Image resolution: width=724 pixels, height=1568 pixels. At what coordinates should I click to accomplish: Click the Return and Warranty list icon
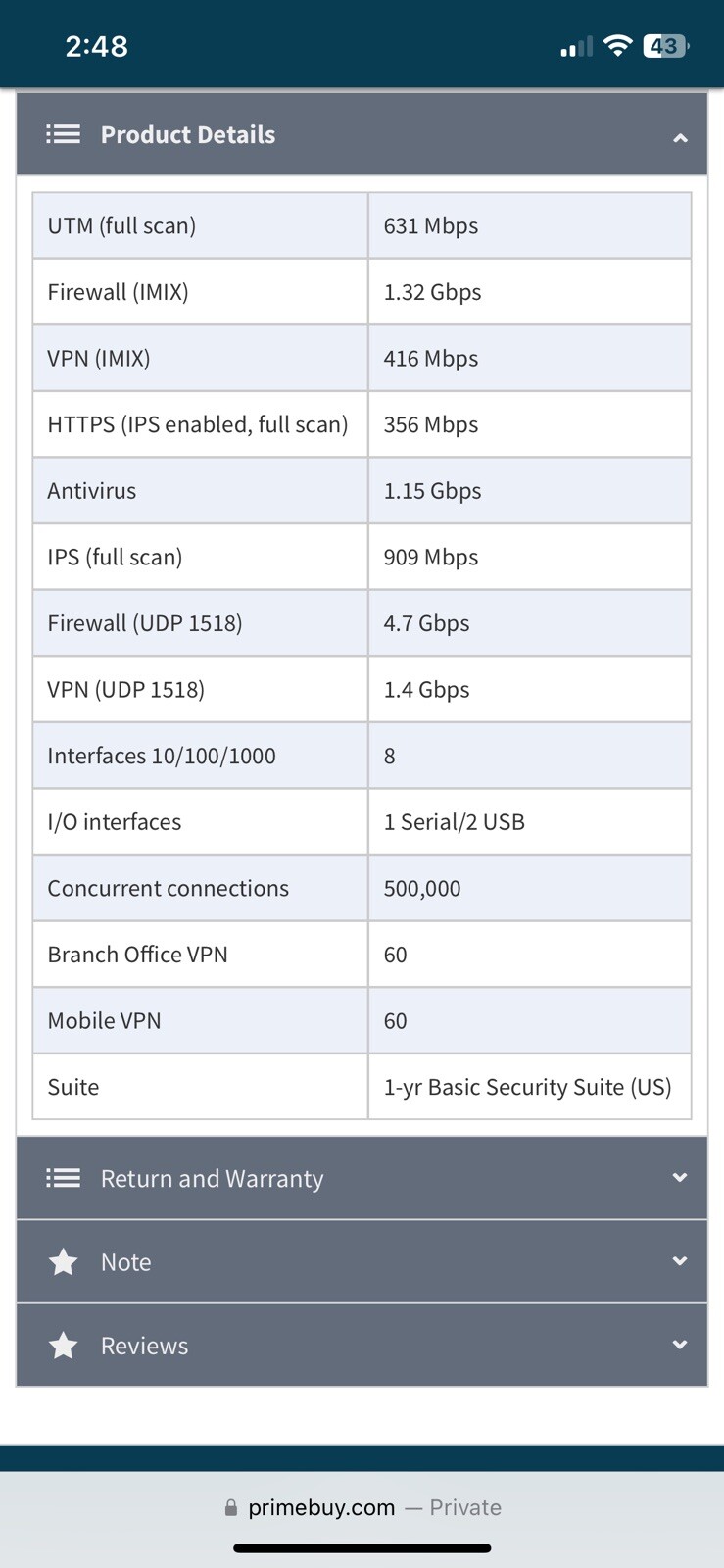(x=64, y=1178)
